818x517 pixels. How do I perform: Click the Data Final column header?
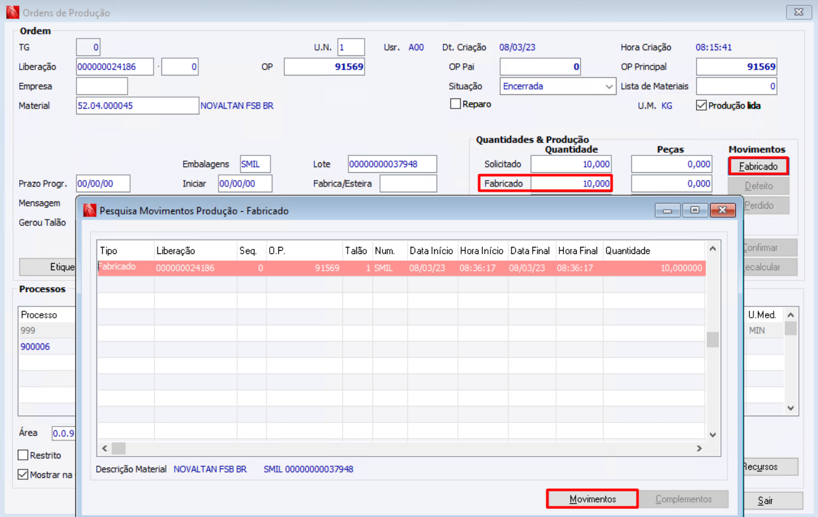531,251
